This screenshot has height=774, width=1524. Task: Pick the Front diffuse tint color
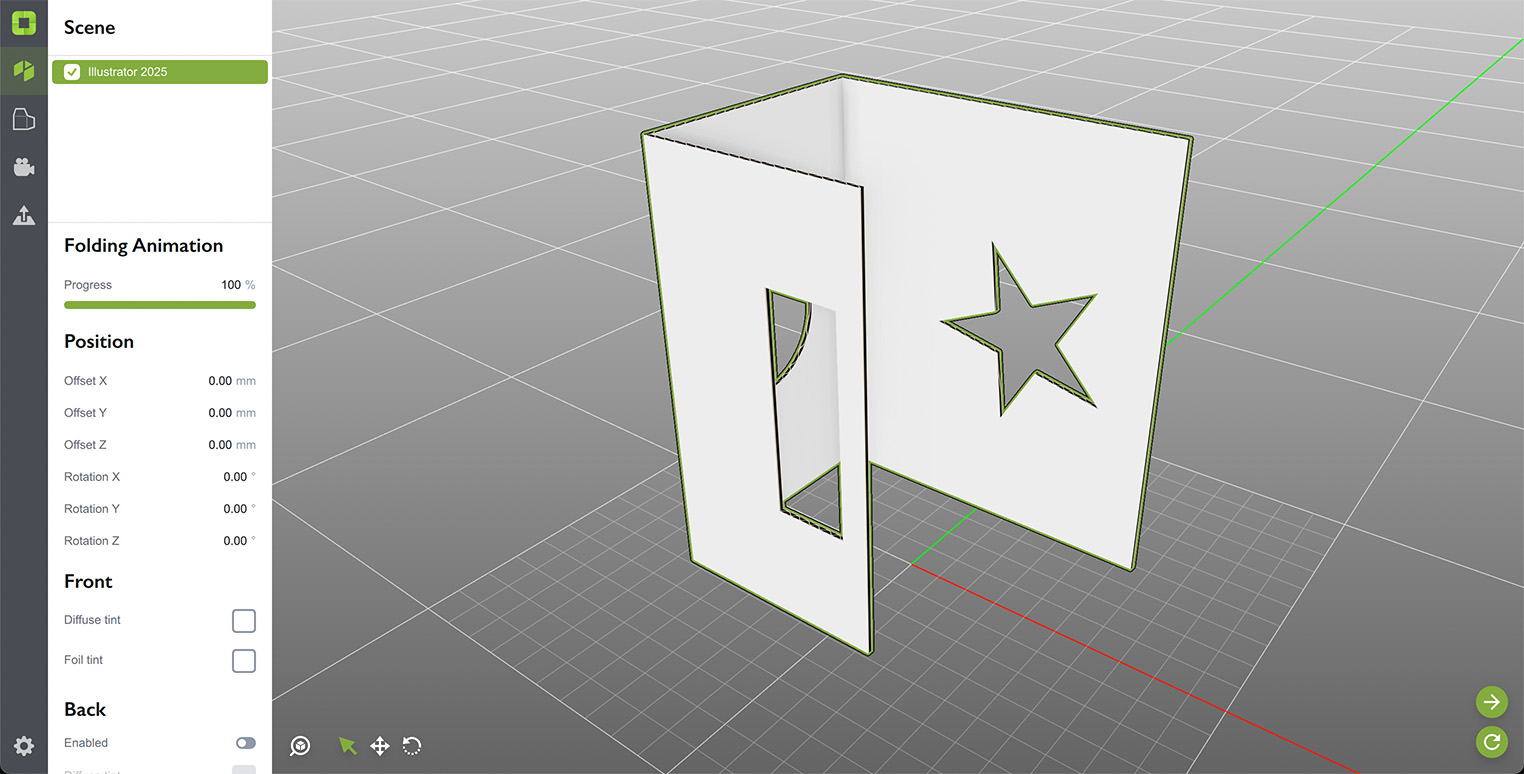(244, 620)
